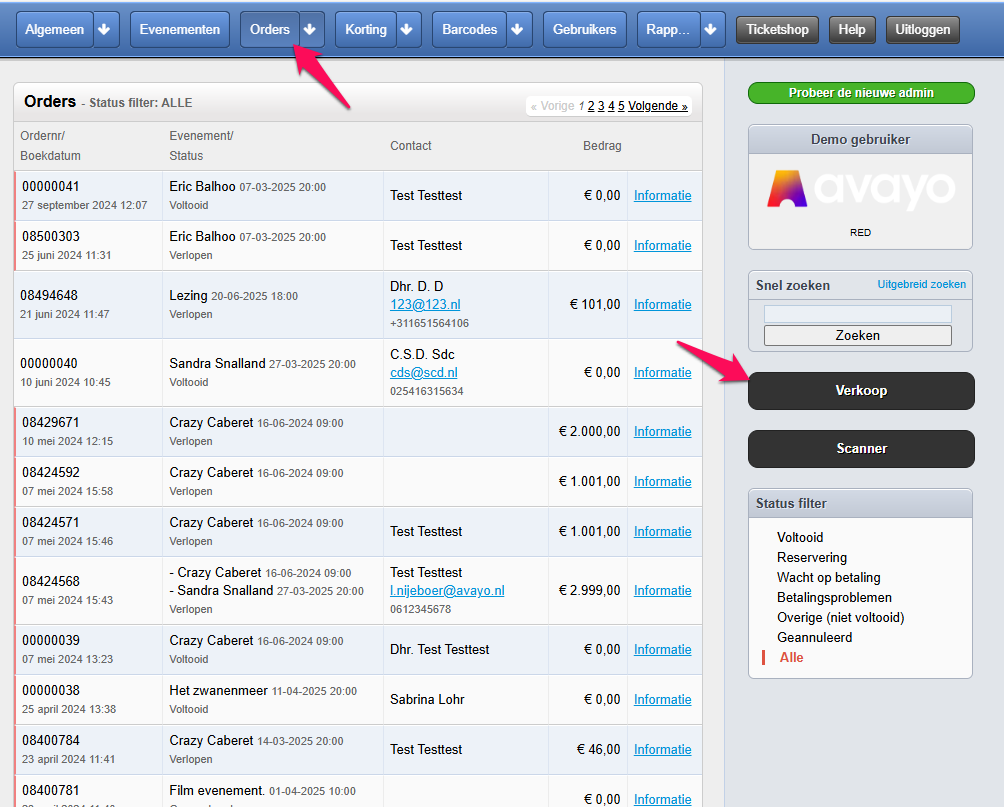The width and height of the screenshot is (1004, 807).
Task: Click the Contact column header
Action: pos(410,145)
